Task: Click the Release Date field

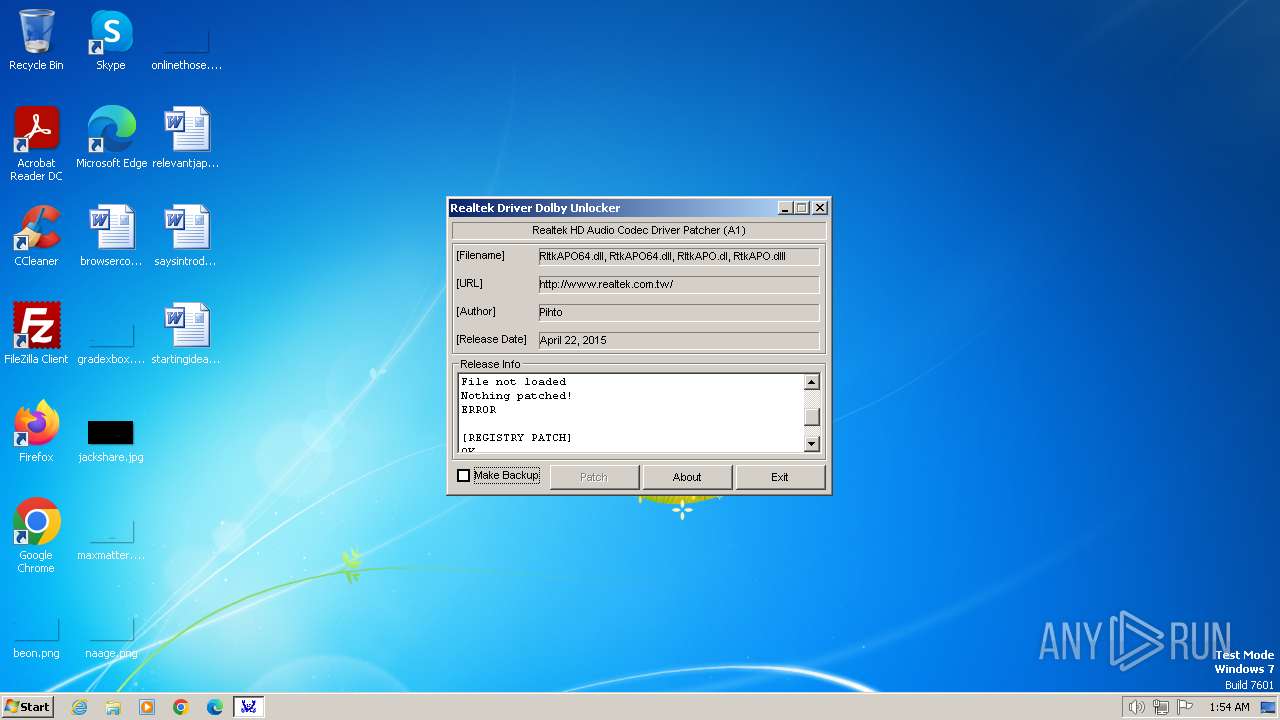Action: [x=679, y=340]
